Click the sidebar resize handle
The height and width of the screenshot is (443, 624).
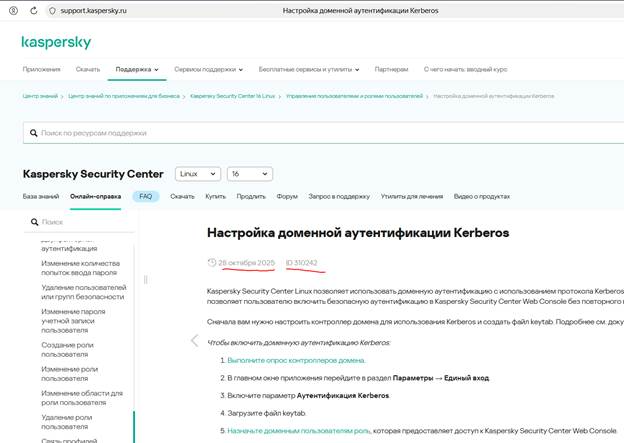pos(146,280)
